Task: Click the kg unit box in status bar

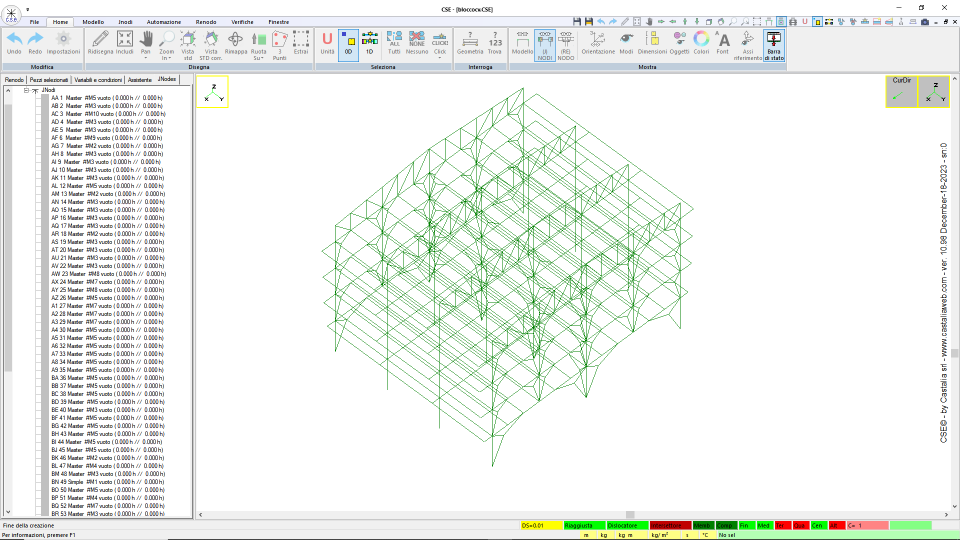Action: (x=604, y=535)
